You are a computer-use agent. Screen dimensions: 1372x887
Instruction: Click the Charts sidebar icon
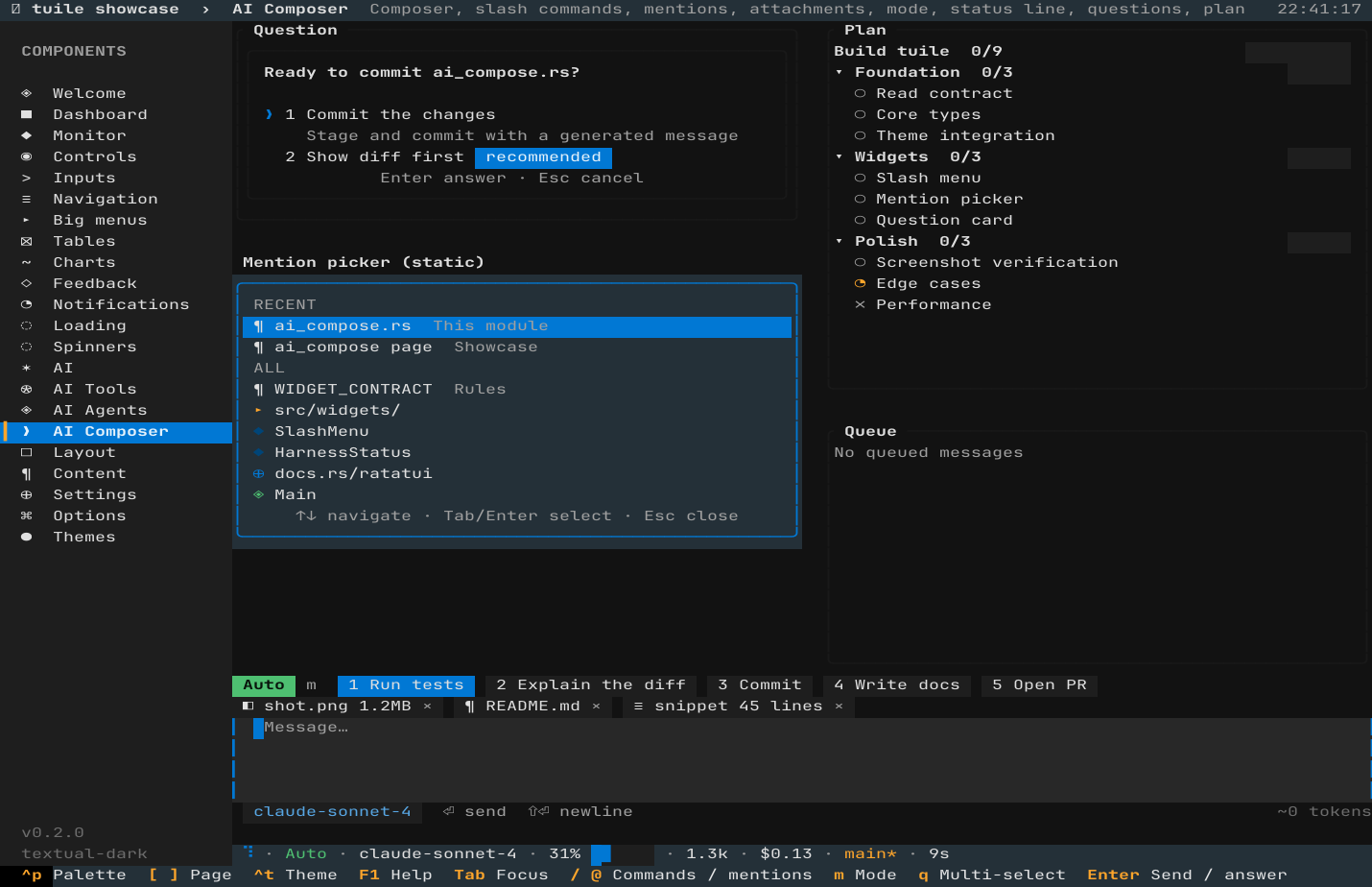pos(26,262)
